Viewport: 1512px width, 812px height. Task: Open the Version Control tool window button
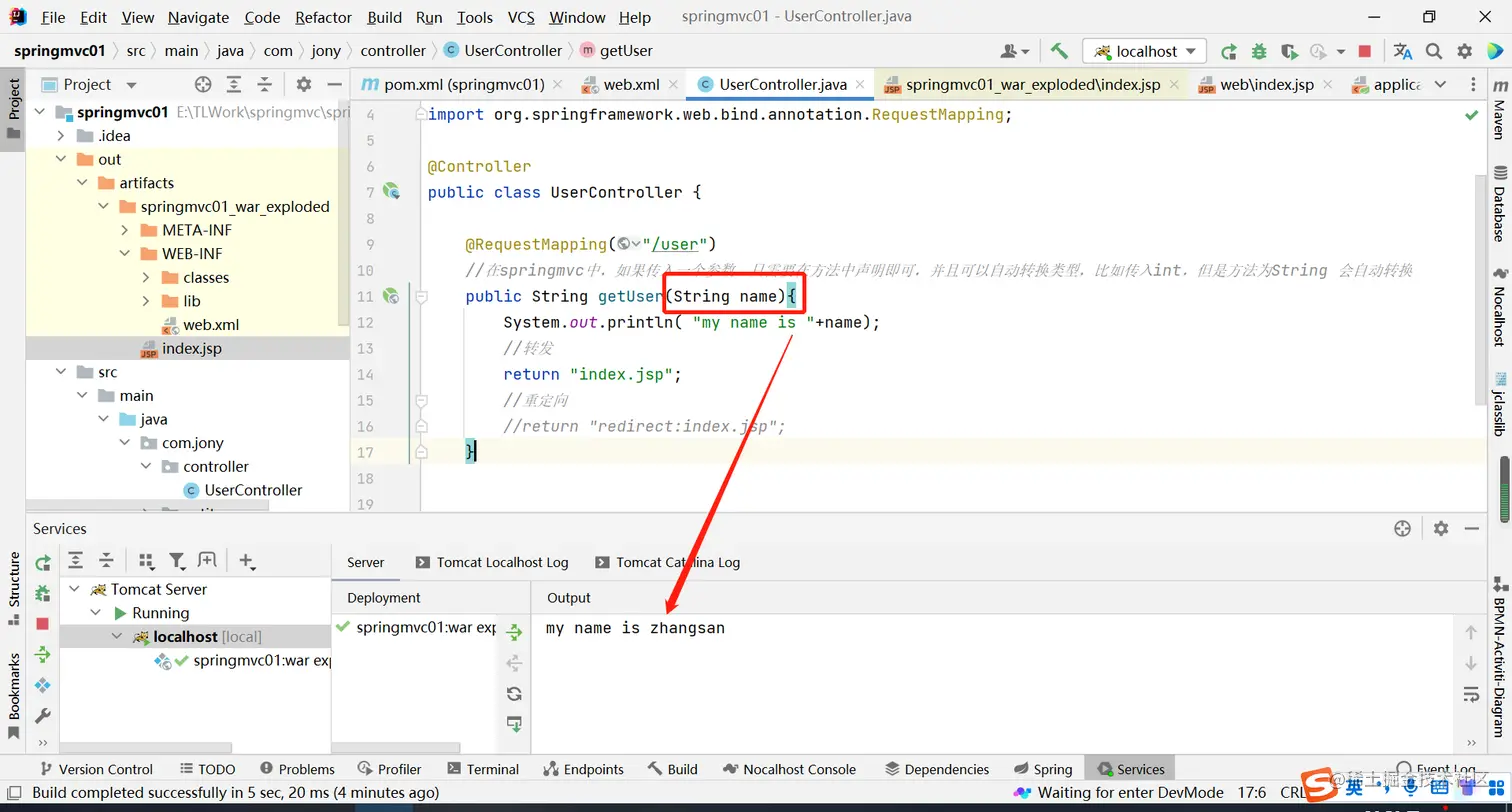pos(95,769)
